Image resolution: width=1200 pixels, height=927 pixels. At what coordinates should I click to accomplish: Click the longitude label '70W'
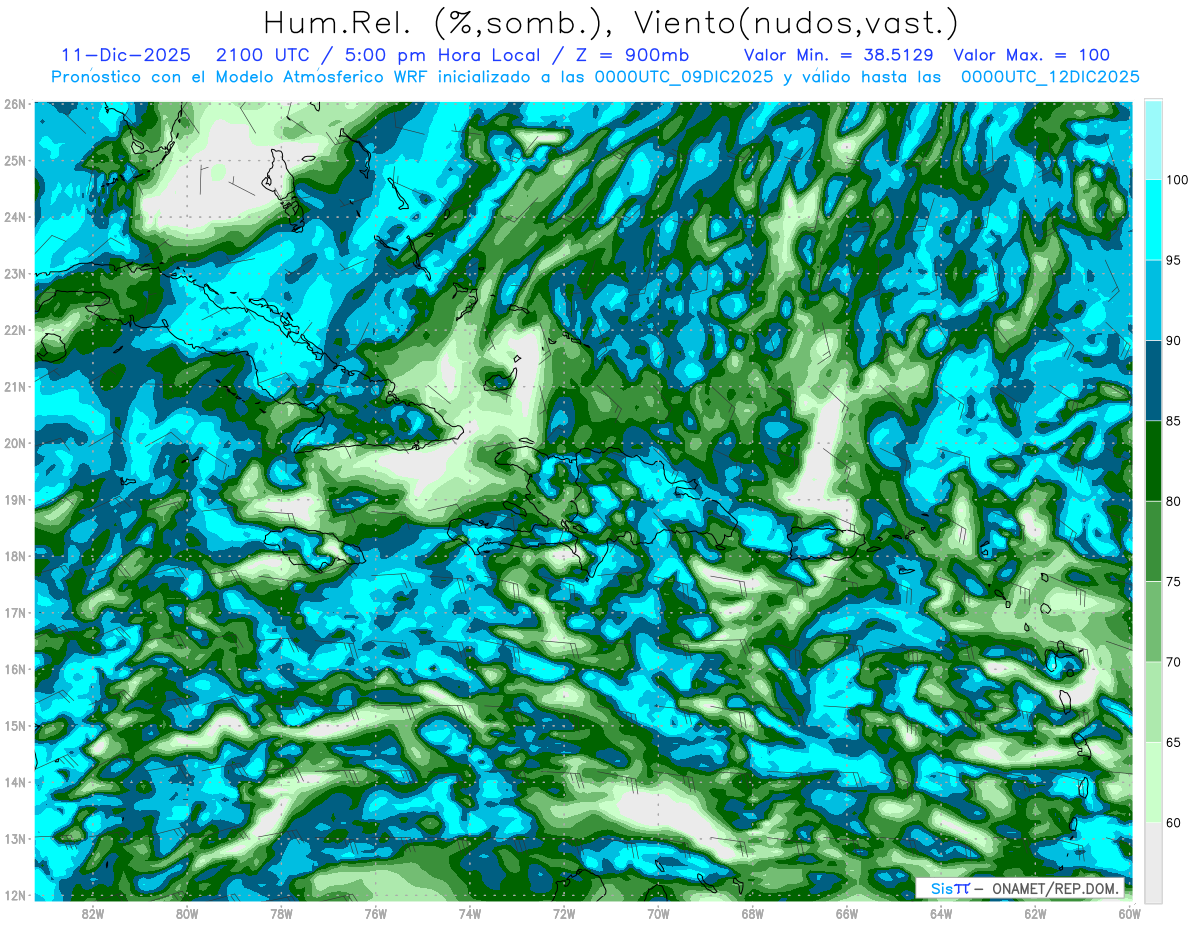658,913
